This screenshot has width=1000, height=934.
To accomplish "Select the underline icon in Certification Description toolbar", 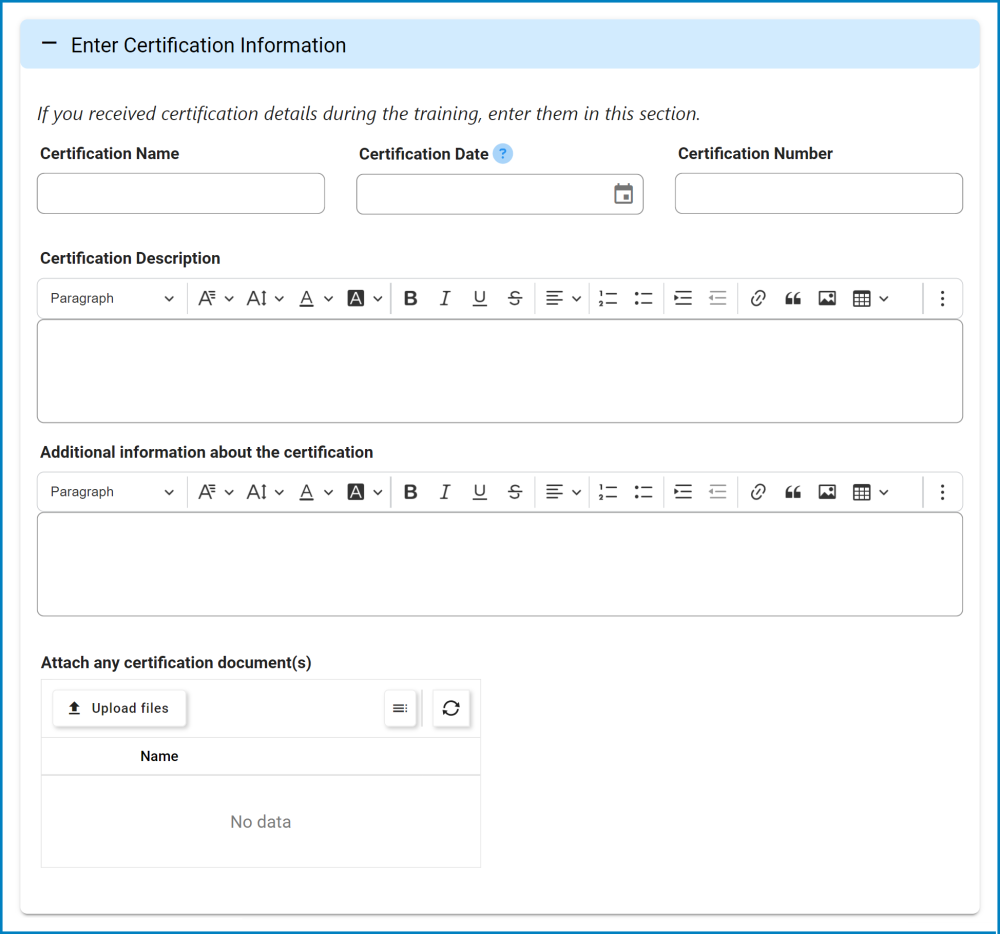I will [x=480, y=297].
